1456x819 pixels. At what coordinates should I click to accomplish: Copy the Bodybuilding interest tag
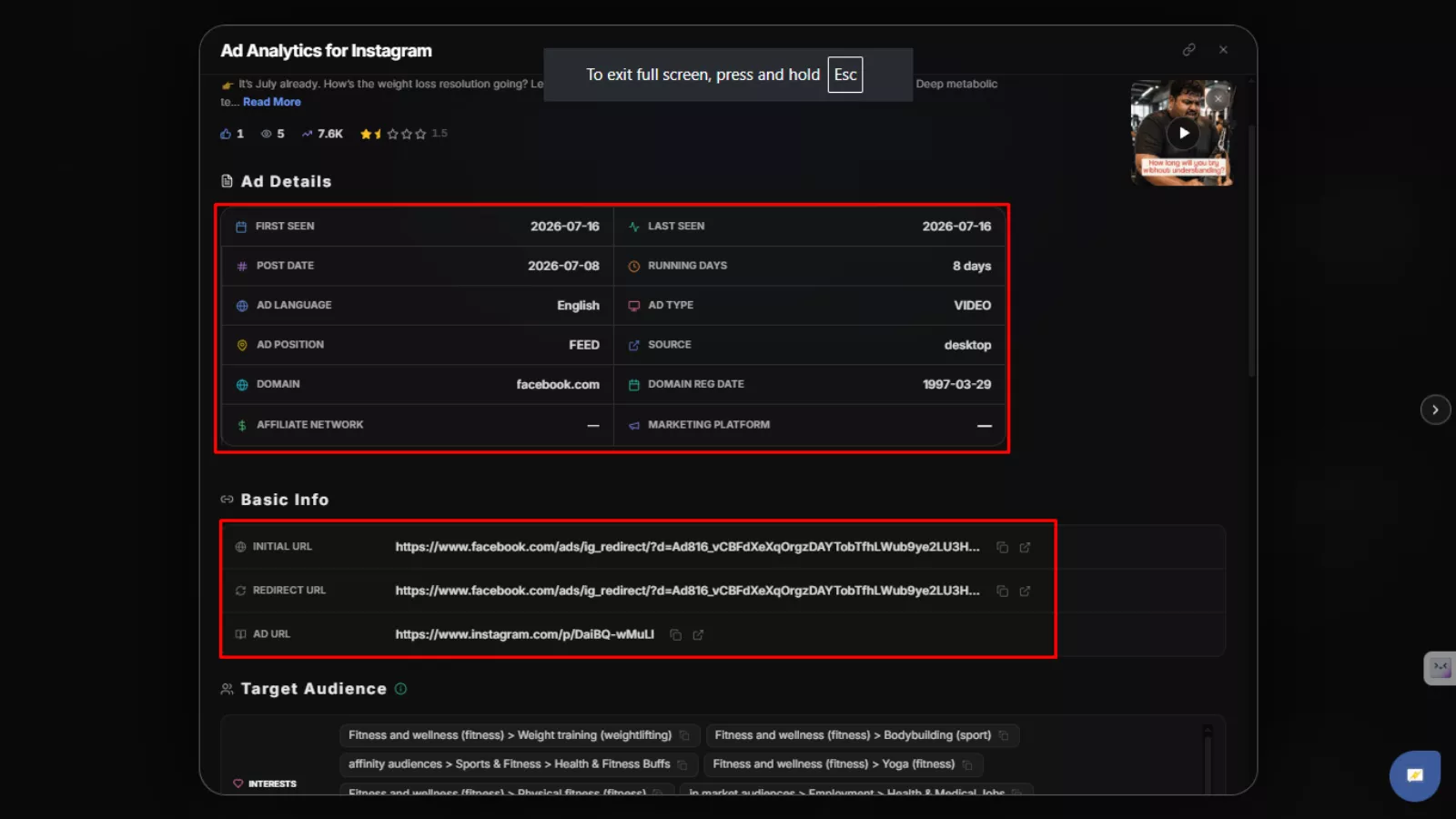1004,736
